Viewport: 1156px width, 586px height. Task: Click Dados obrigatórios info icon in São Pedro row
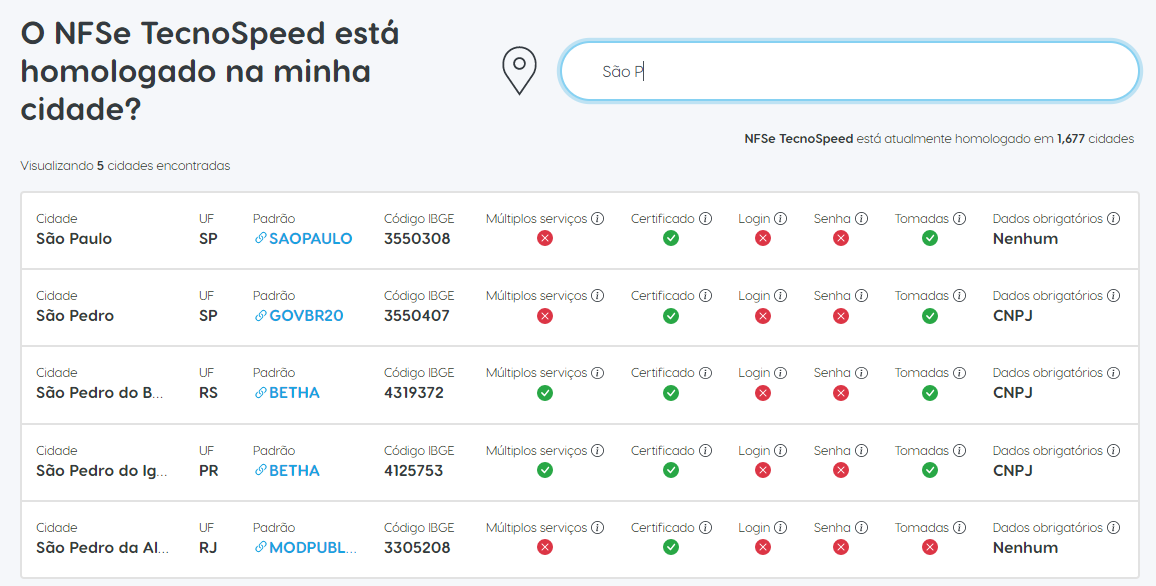[x=1113, y=296]
